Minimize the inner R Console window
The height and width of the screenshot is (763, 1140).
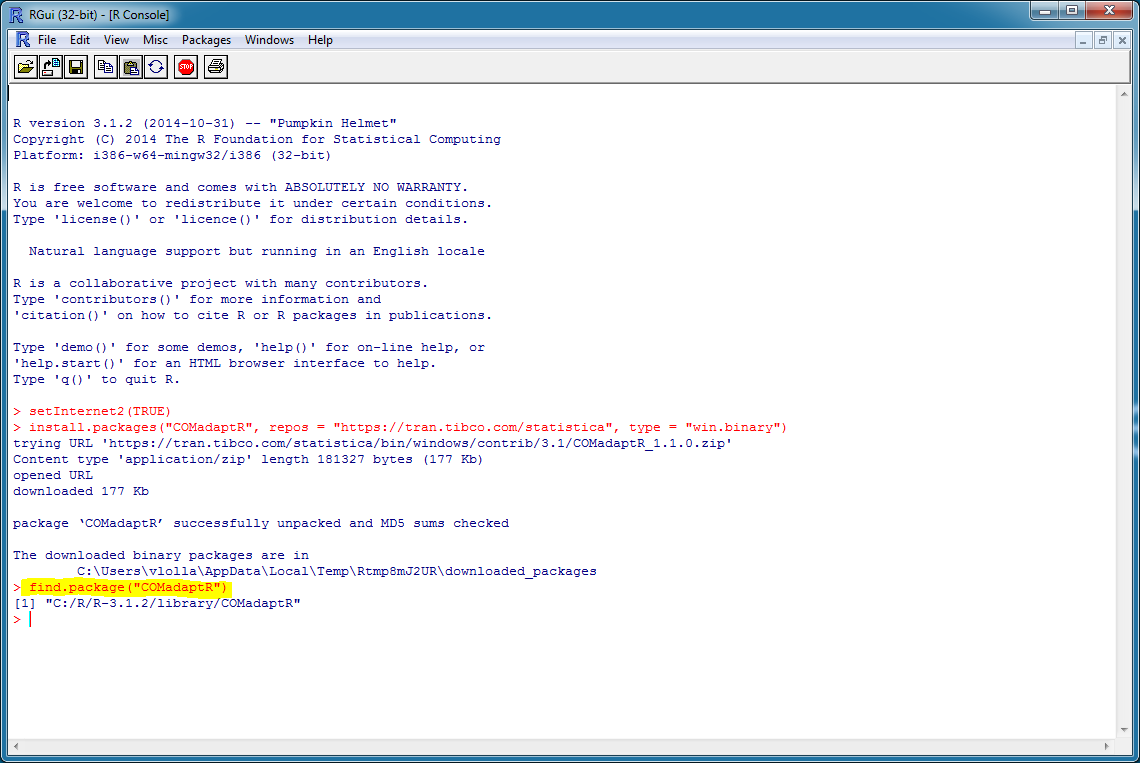(x=1083, y=41)
